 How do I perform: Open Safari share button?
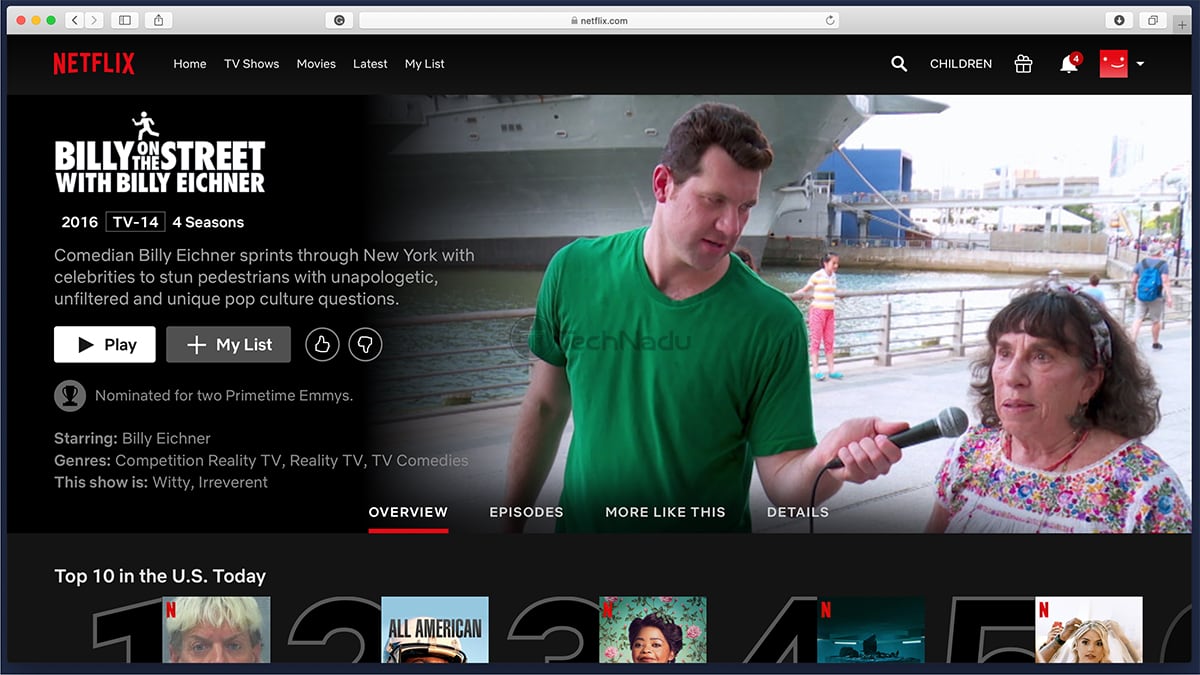(159, 20)
